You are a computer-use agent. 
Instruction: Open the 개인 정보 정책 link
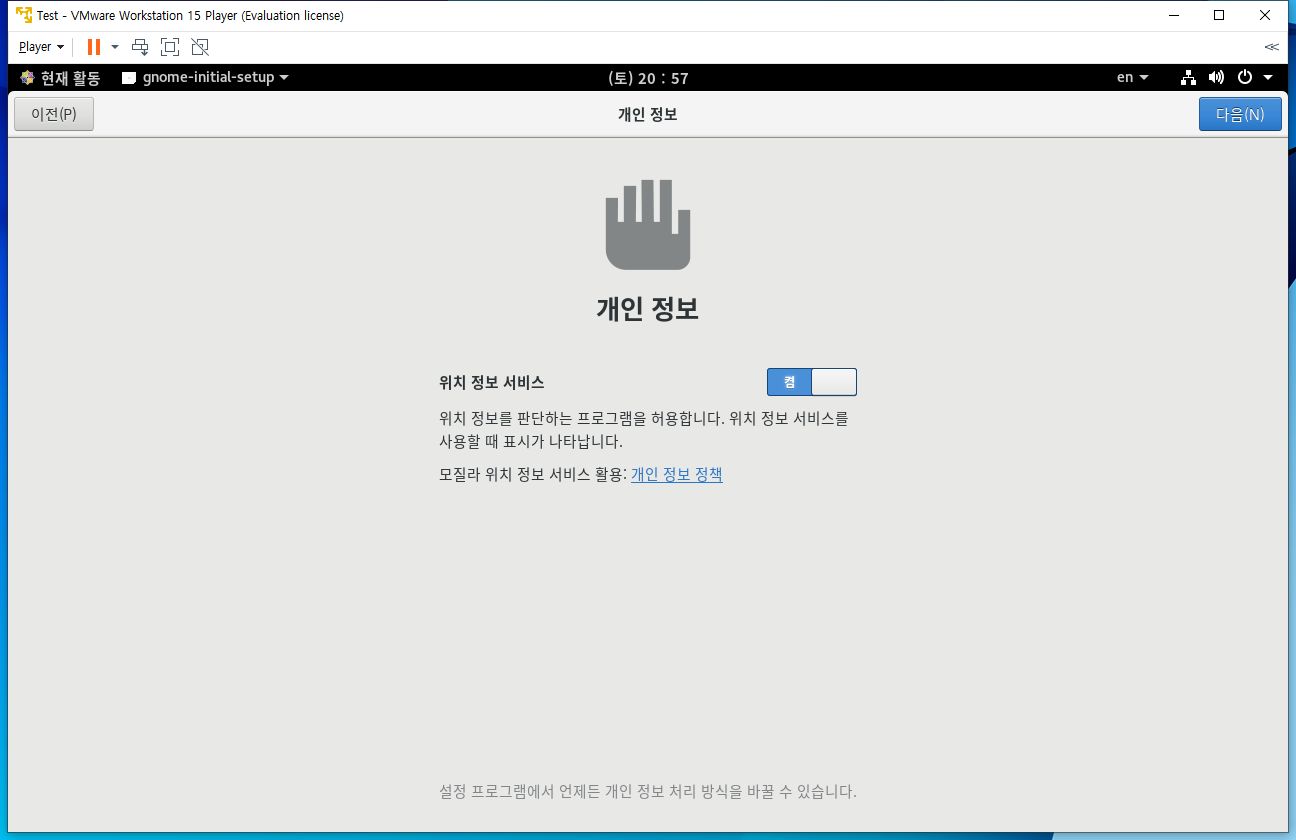[x=677, y=475]
